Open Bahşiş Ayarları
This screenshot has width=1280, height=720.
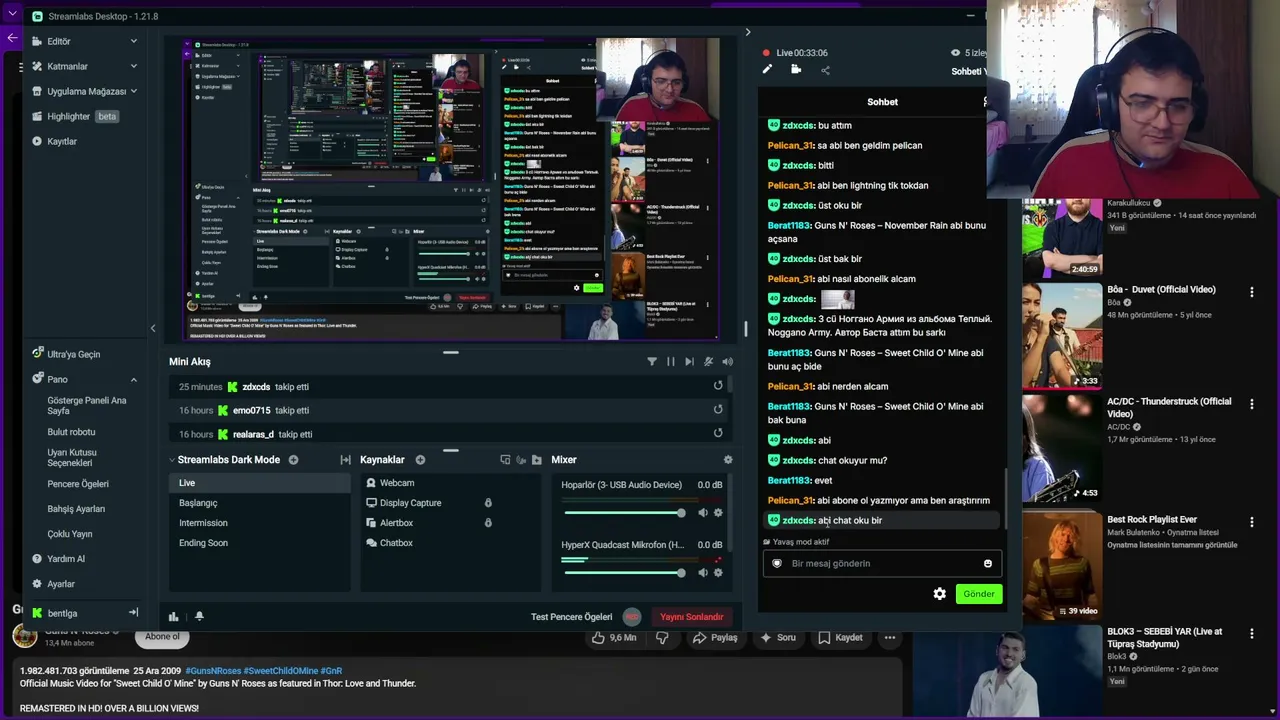point(76,509)
